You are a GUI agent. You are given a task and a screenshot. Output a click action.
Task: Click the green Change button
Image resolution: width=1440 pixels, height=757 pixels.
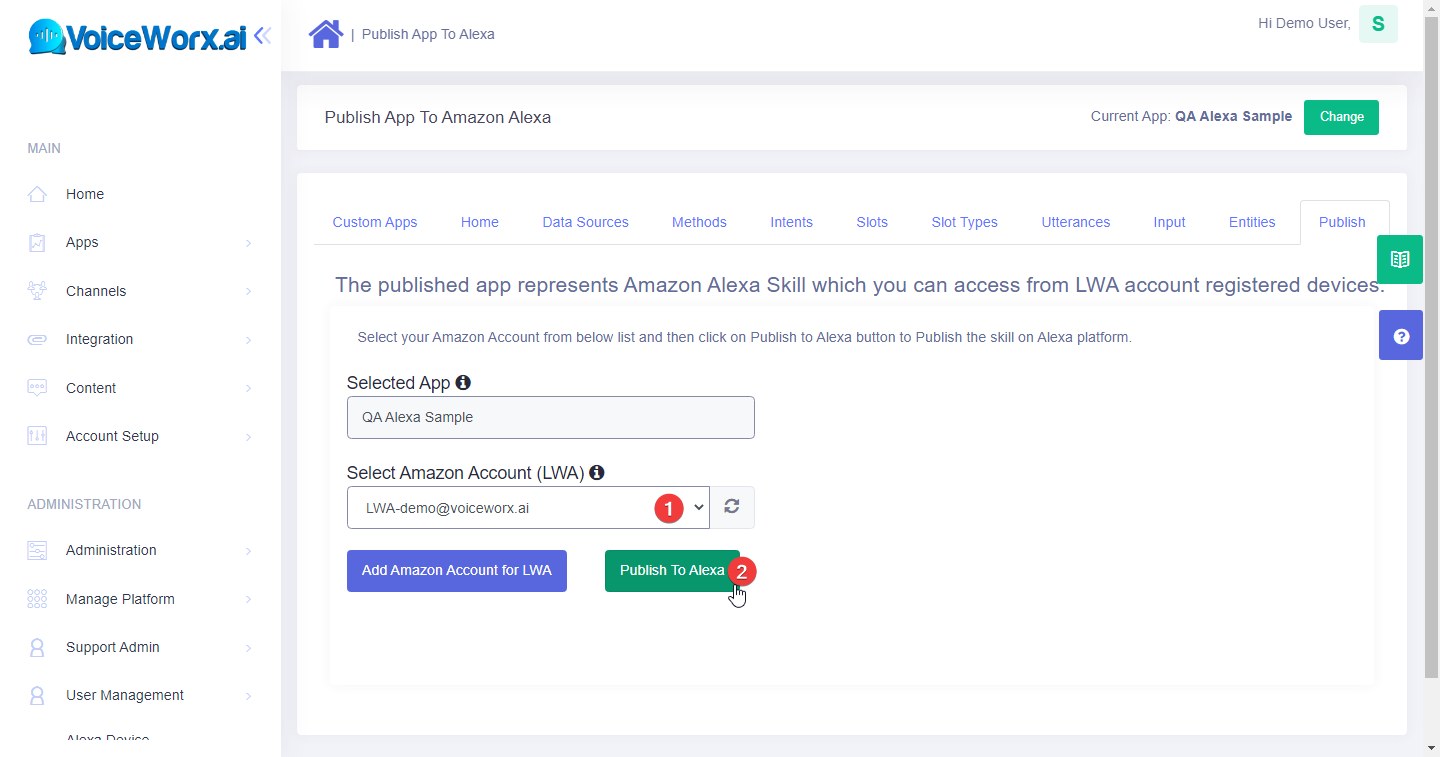[1341, 117]
